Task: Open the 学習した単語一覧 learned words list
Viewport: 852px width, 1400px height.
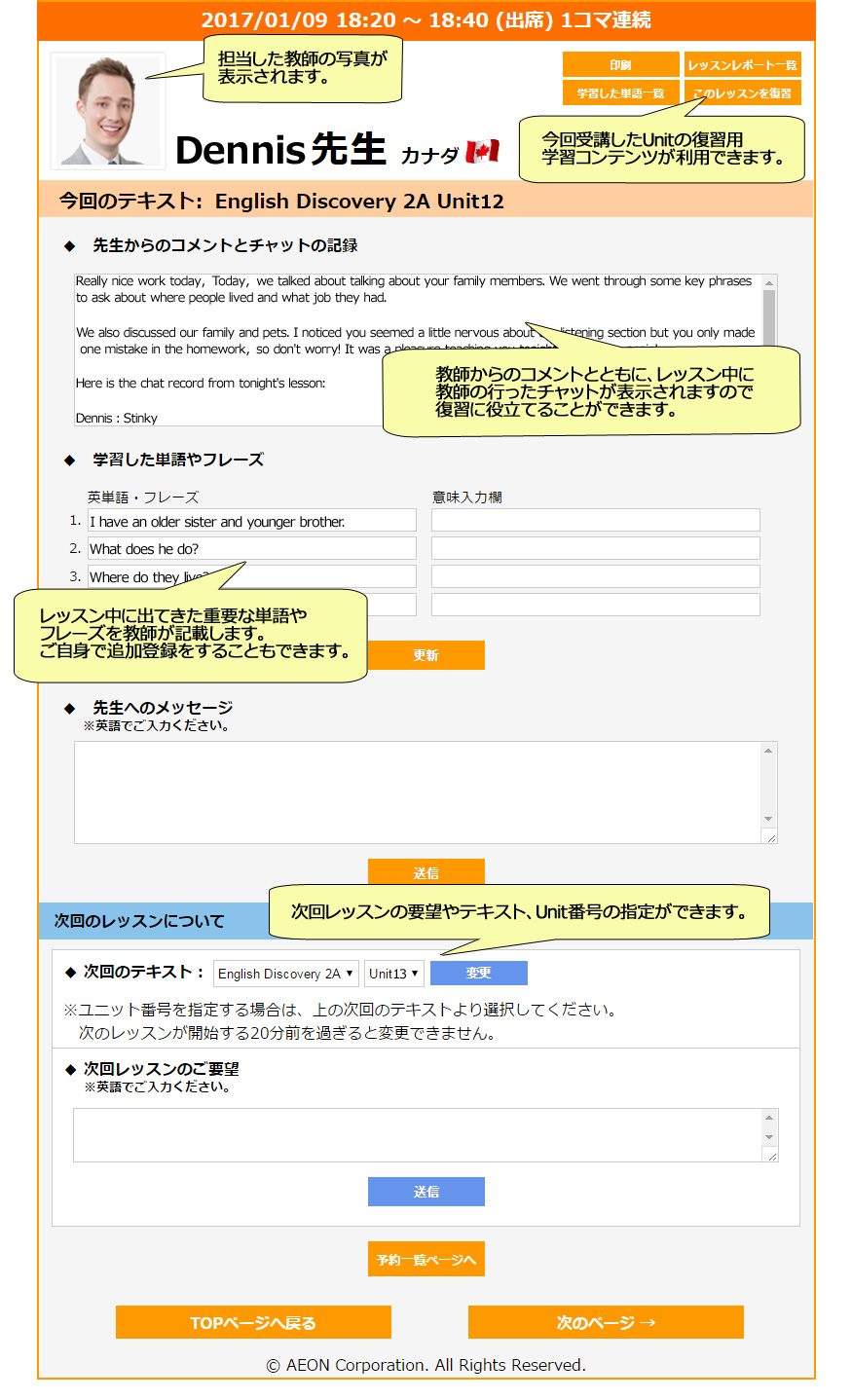Action: [x=620, y=93]
